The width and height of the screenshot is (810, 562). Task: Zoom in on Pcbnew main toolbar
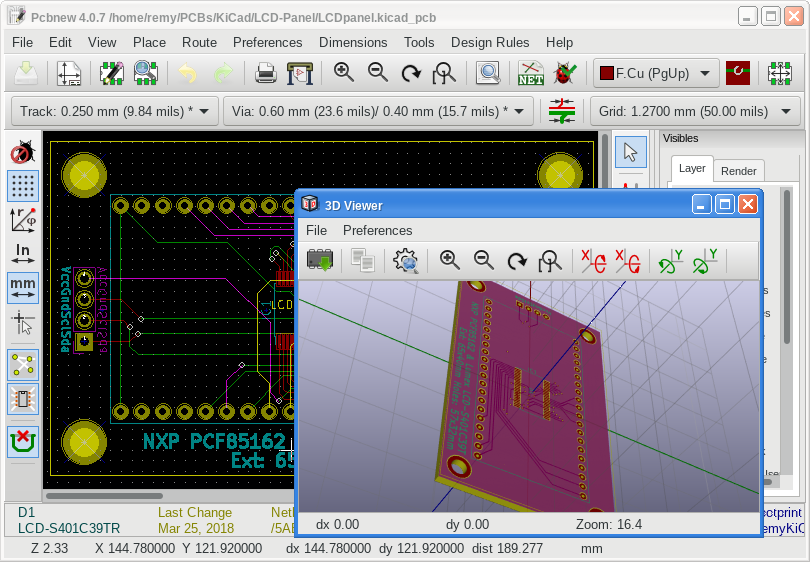(x=344, y=73)
